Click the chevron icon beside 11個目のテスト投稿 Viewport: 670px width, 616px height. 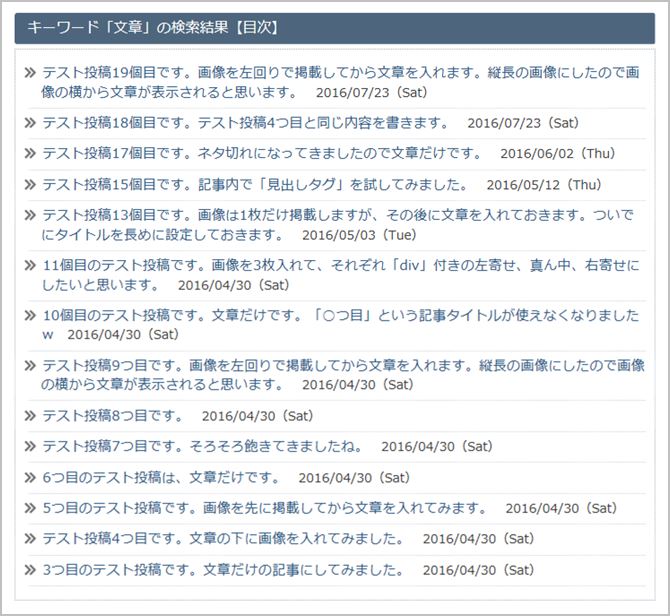(29, 265)
